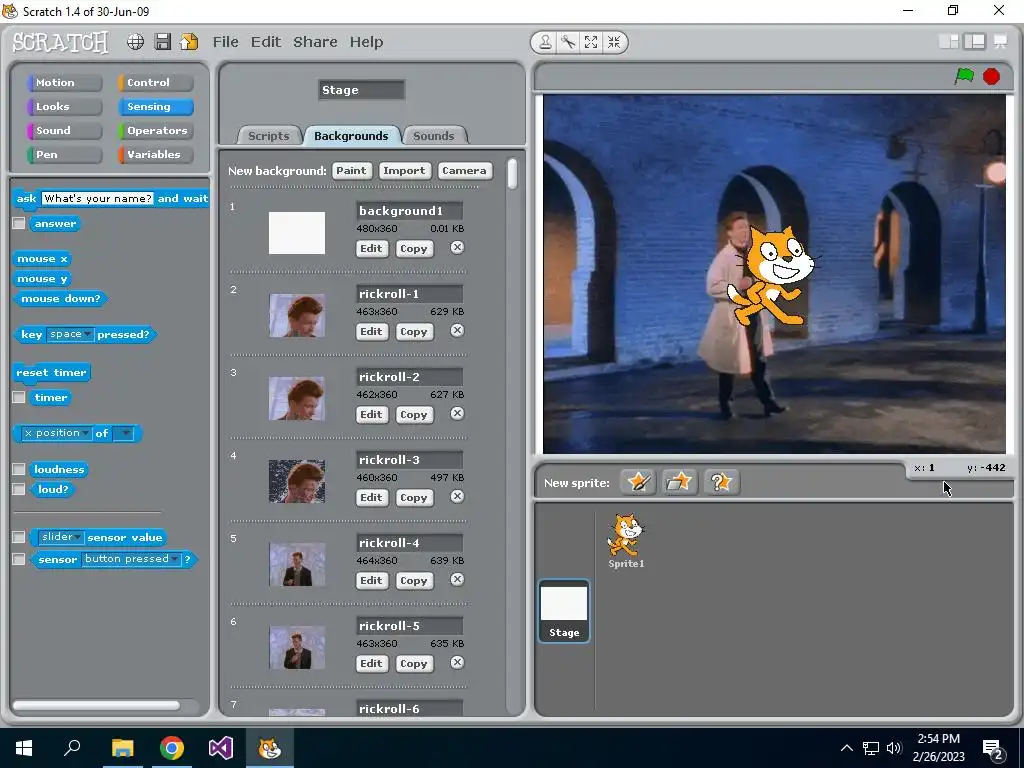Edit the background1 costume

pyautogui.click(x=372, y=248)
